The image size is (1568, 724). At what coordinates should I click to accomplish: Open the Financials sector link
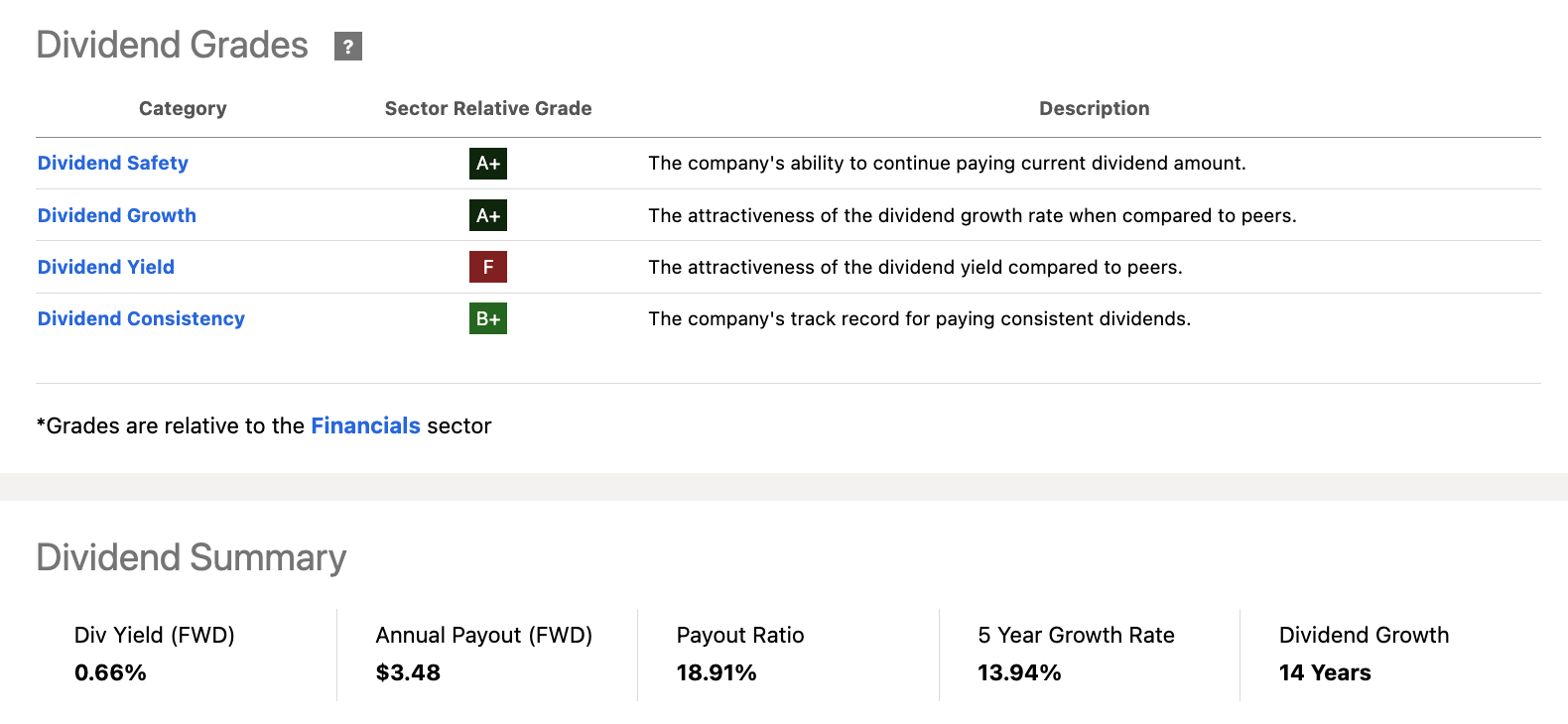pos(365,425)
